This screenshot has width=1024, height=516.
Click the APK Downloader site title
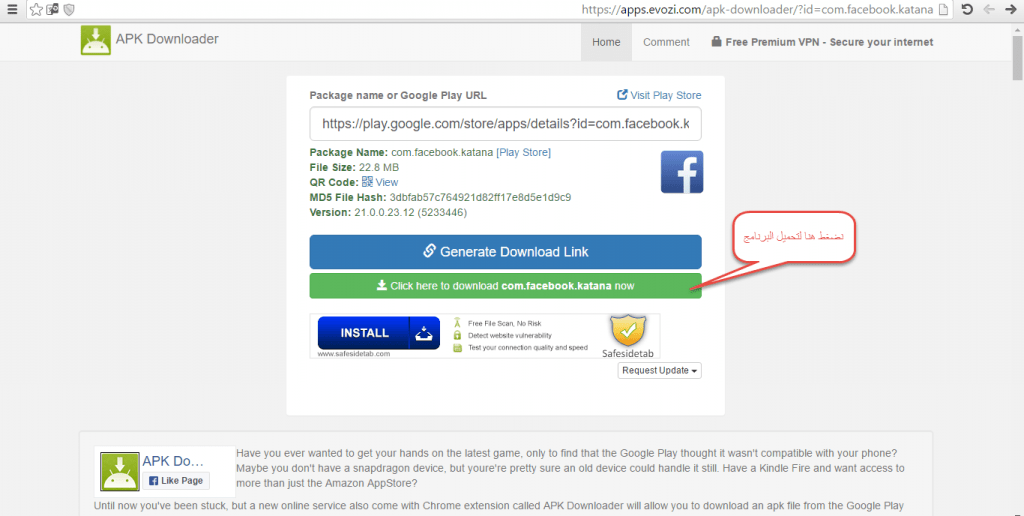pos(167,39)
